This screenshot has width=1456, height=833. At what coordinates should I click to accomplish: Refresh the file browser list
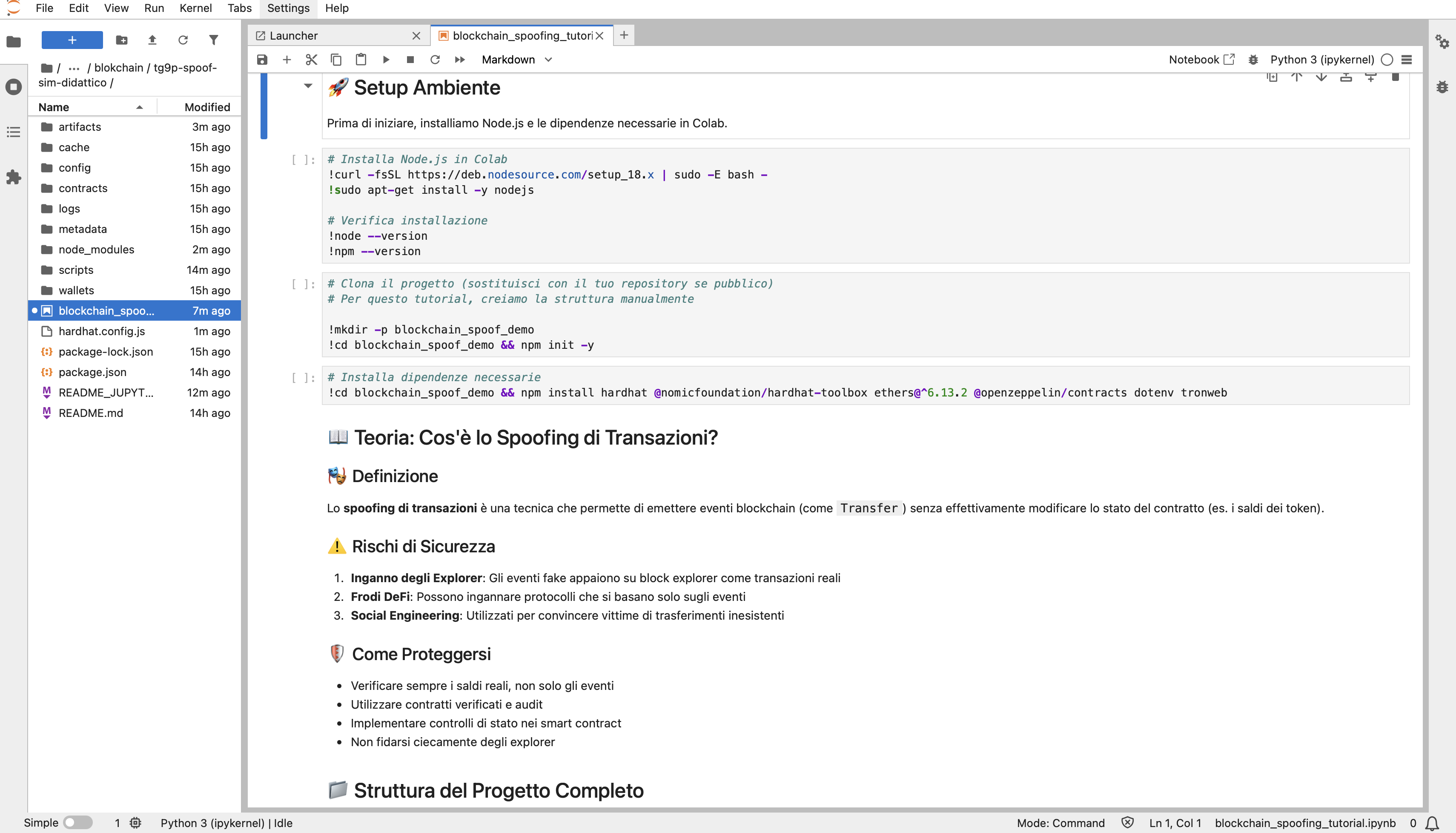[x=183, y=40]
